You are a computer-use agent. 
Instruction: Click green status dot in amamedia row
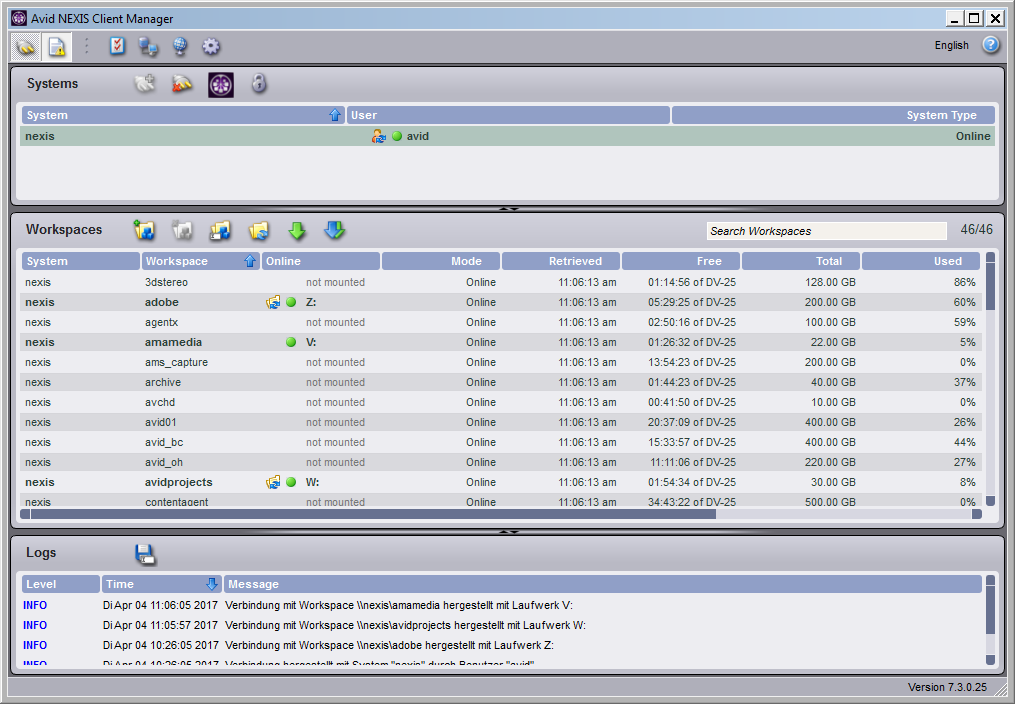291,342
